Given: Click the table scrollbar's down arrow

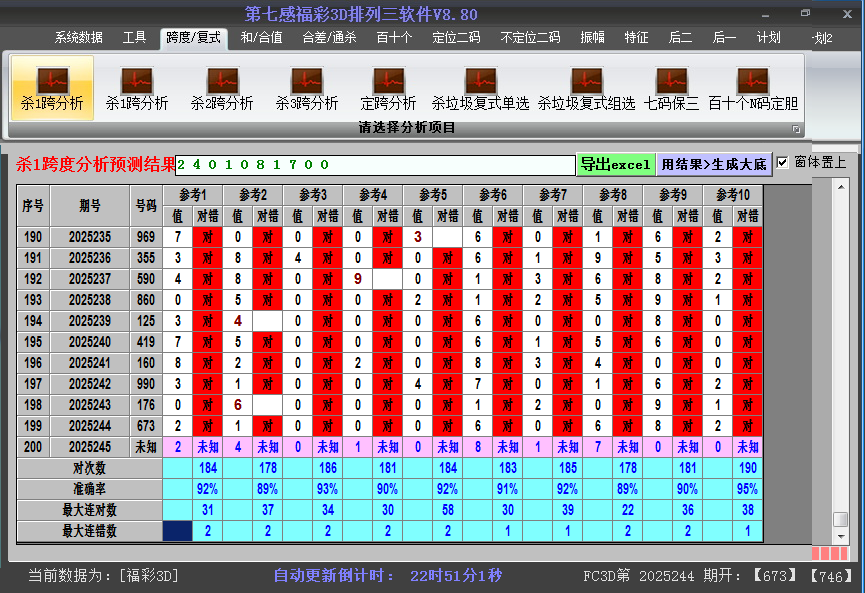Looking at the screenshot, I should (841, 537).
